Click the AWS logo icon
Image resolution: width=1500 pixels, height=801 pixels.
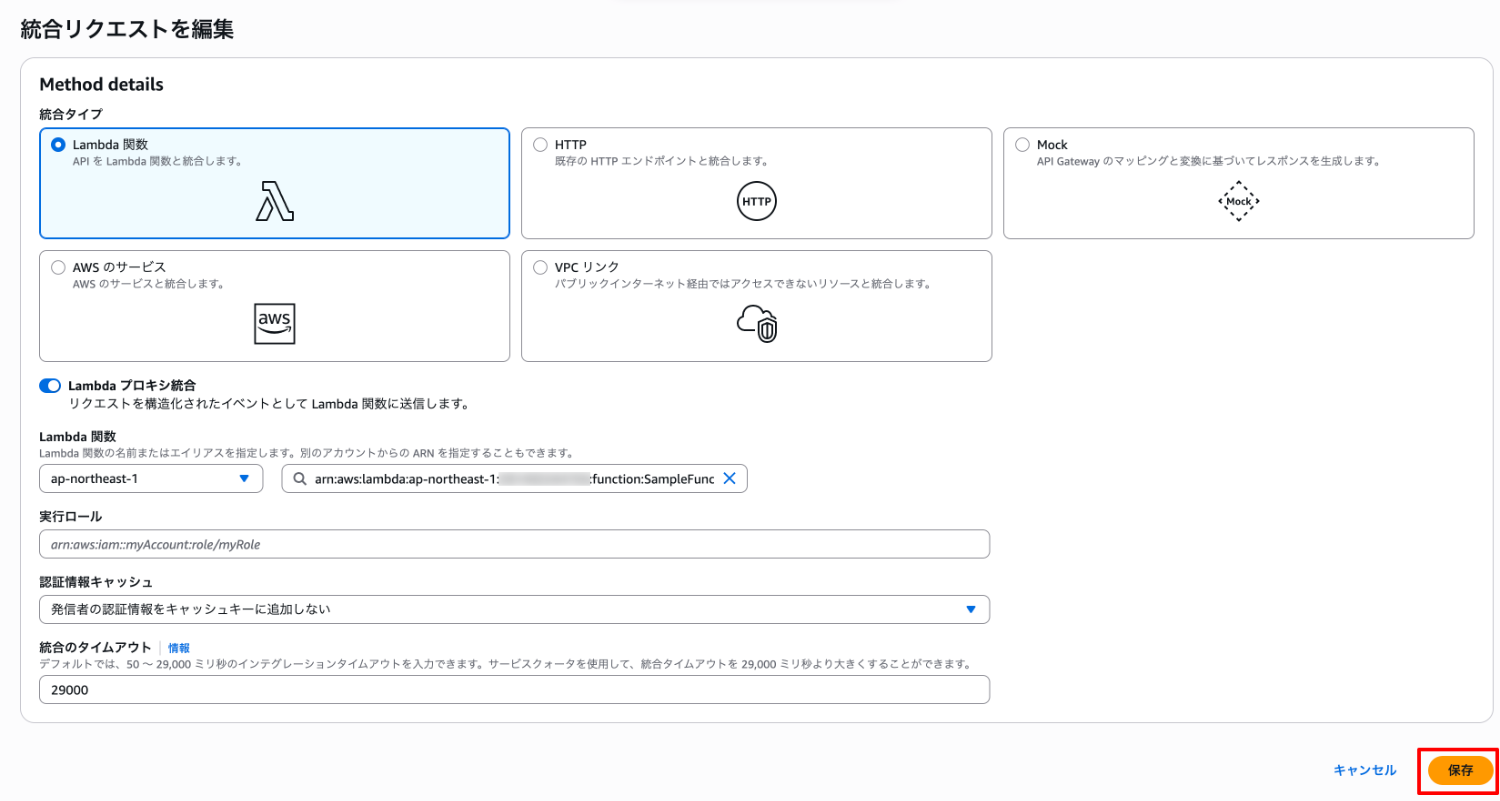click(x=274, y=323)
